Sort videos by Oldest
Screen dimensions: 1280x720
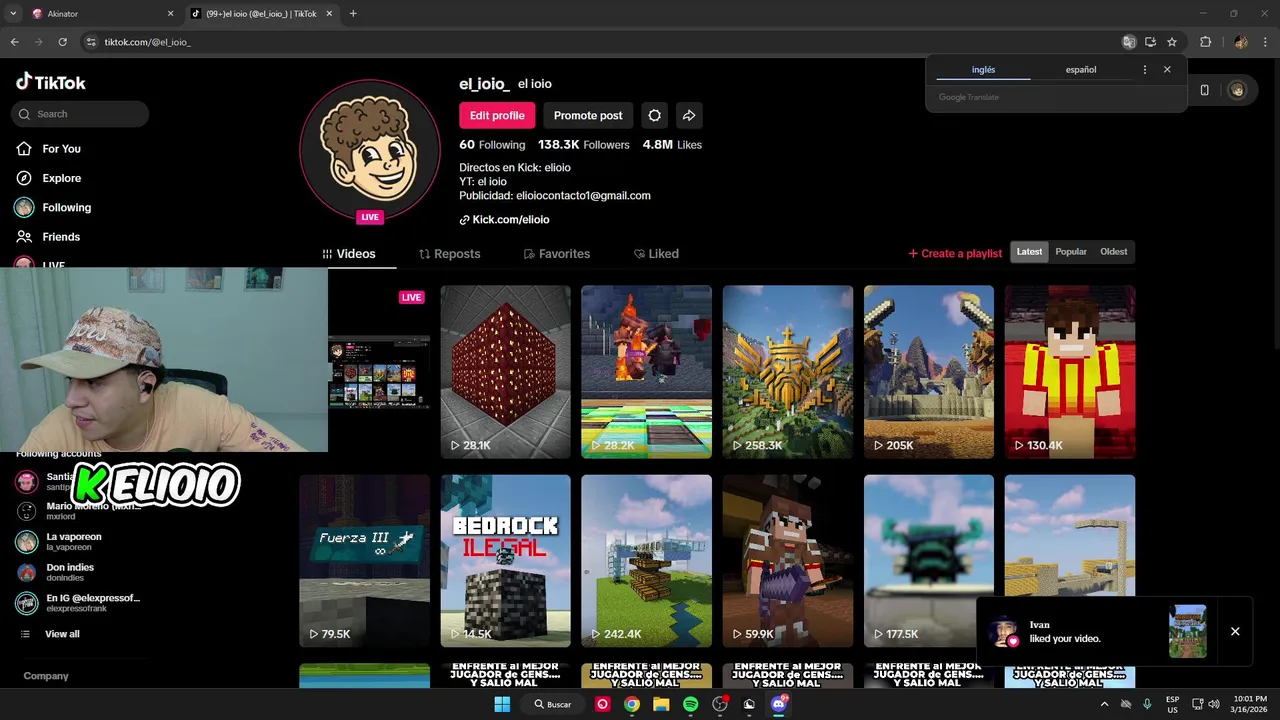point(1113,252)
